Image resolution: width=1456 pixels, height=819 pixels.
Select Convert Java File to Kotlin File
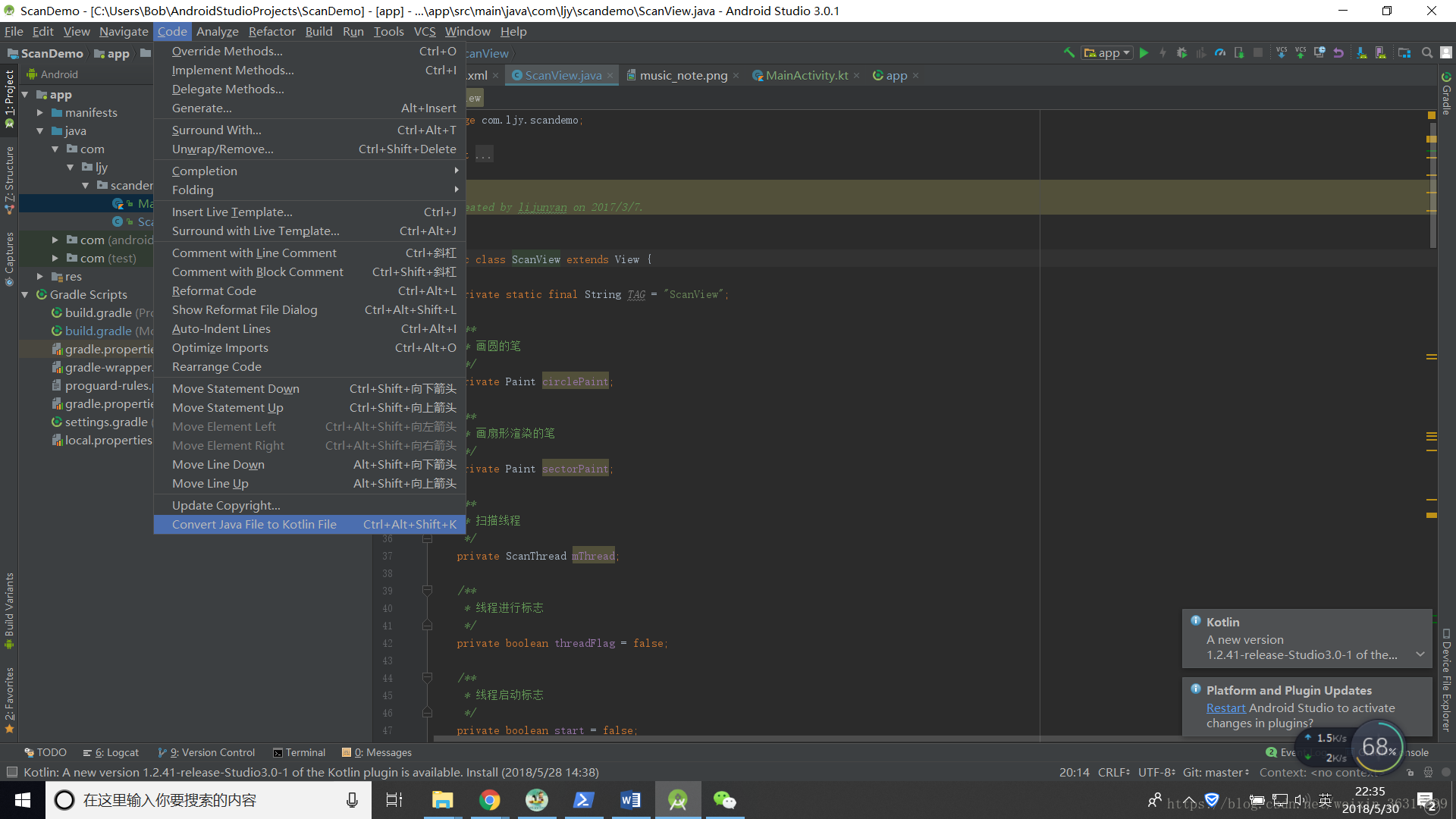pyautogui.click(x=309, y=524)
